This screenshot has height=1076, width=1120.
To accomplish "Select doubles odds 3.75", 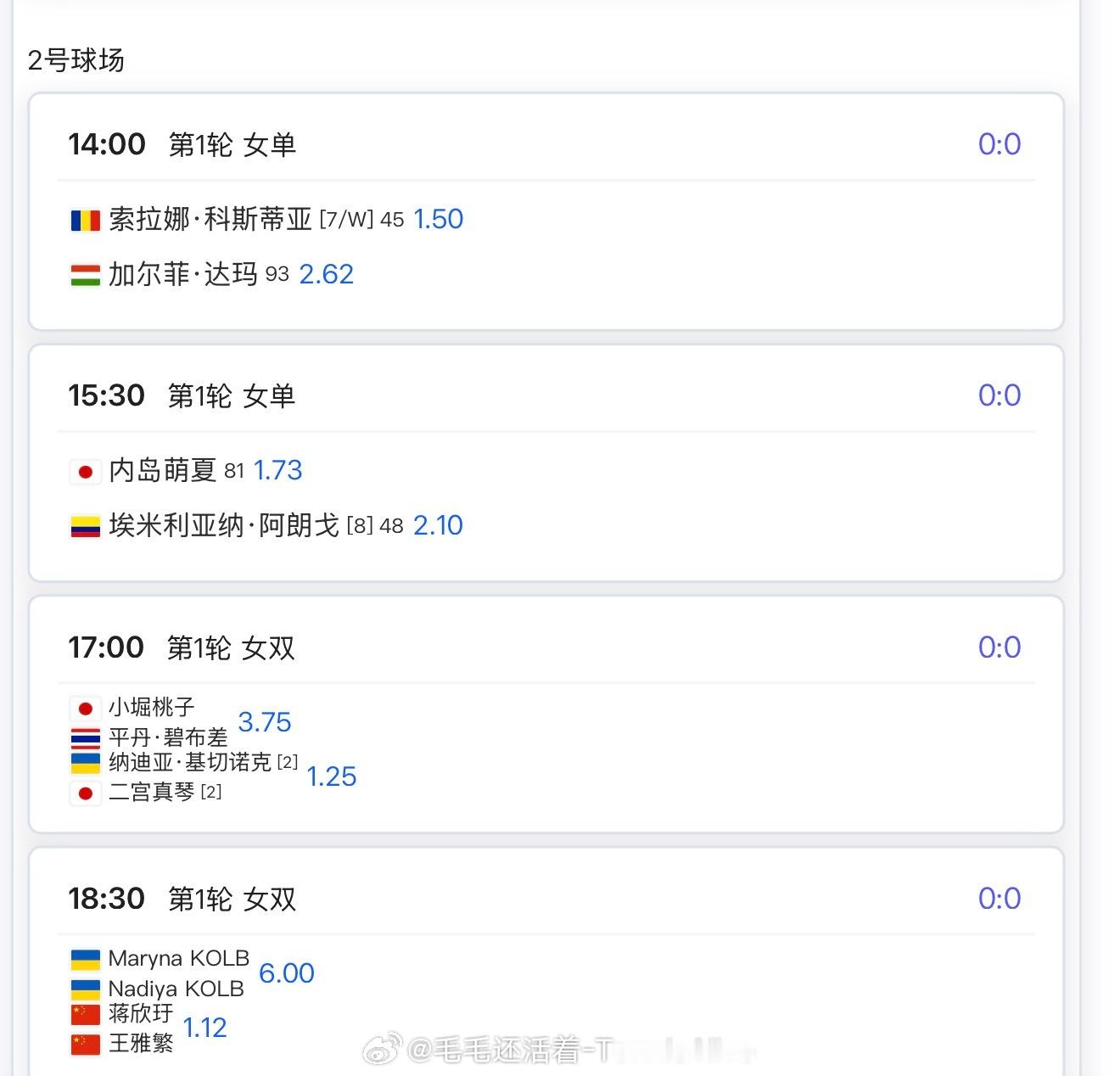I will coord(264,722).
